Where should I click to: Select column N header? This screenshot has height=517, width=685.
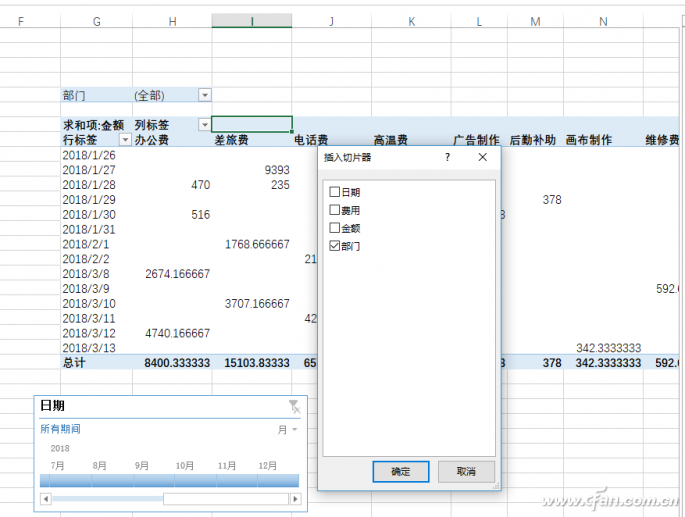pos(603,21)
